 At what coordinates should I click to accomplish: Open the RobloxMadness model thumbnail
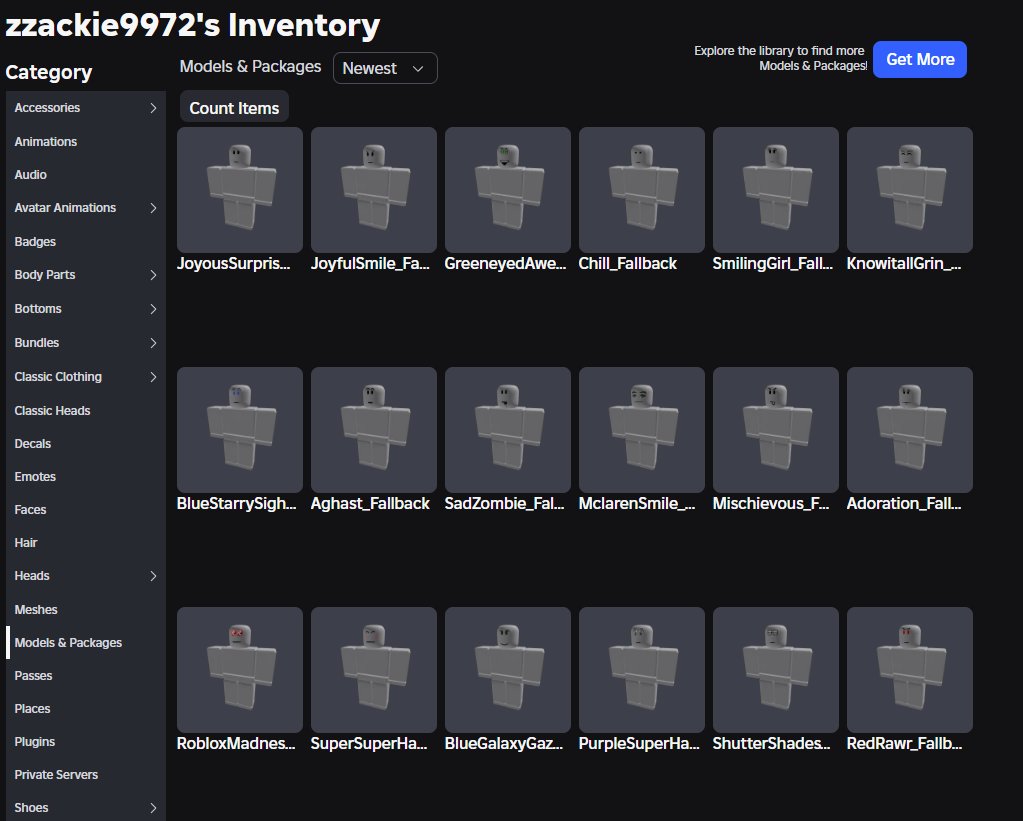(x=239, y=670)
